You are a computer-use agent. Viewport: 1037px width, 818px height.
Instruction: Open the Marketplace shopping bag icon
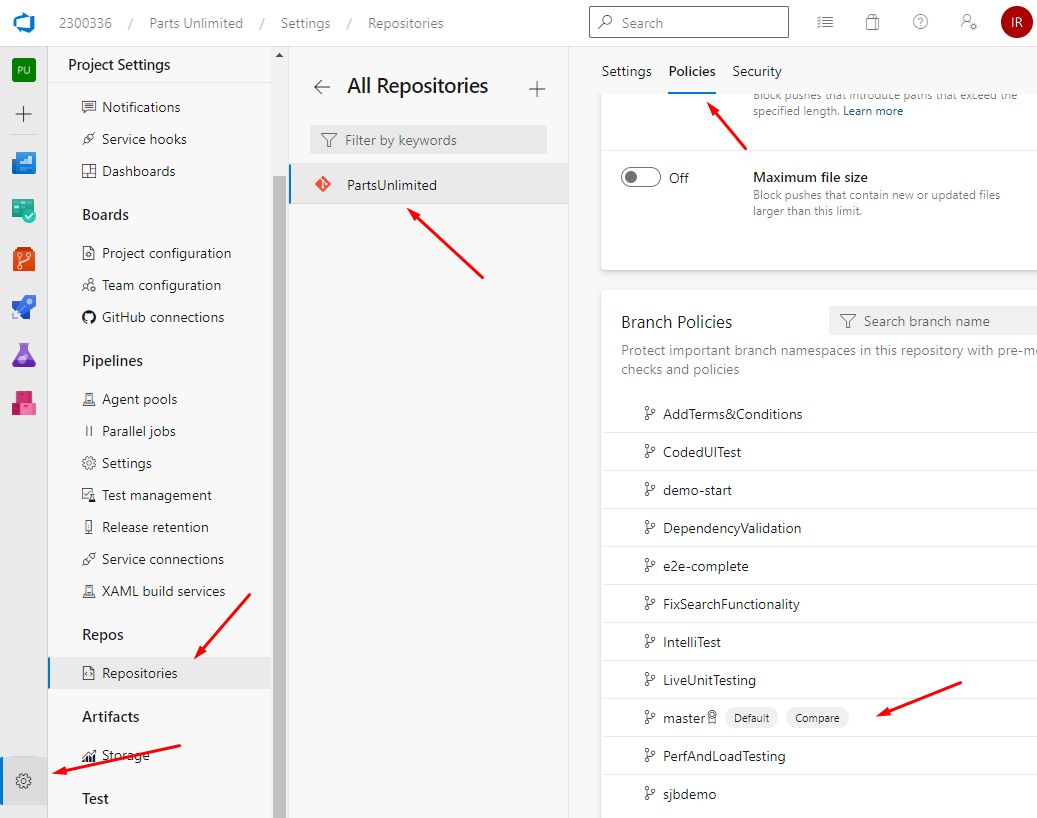coord(872,22)
